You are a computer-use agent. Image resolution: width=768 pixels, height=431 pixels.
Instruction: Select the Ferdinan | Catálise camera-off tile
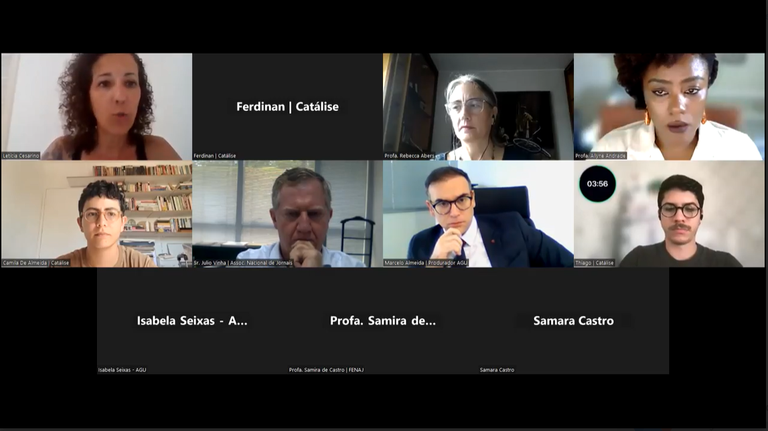coord(287,106)
